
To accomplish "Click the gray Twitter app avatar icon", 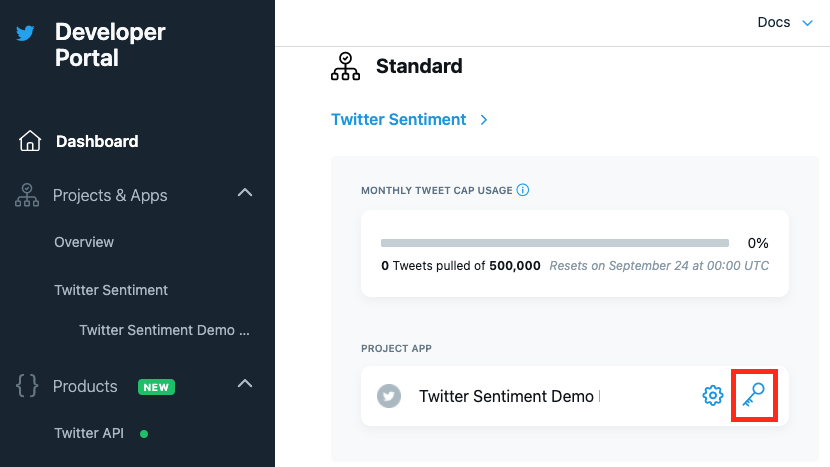I will point(389,396).
